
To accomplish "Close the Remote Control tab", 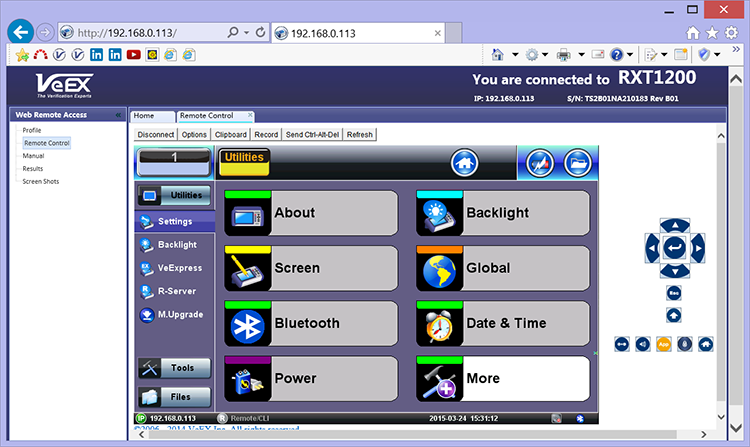I will 250,115.
